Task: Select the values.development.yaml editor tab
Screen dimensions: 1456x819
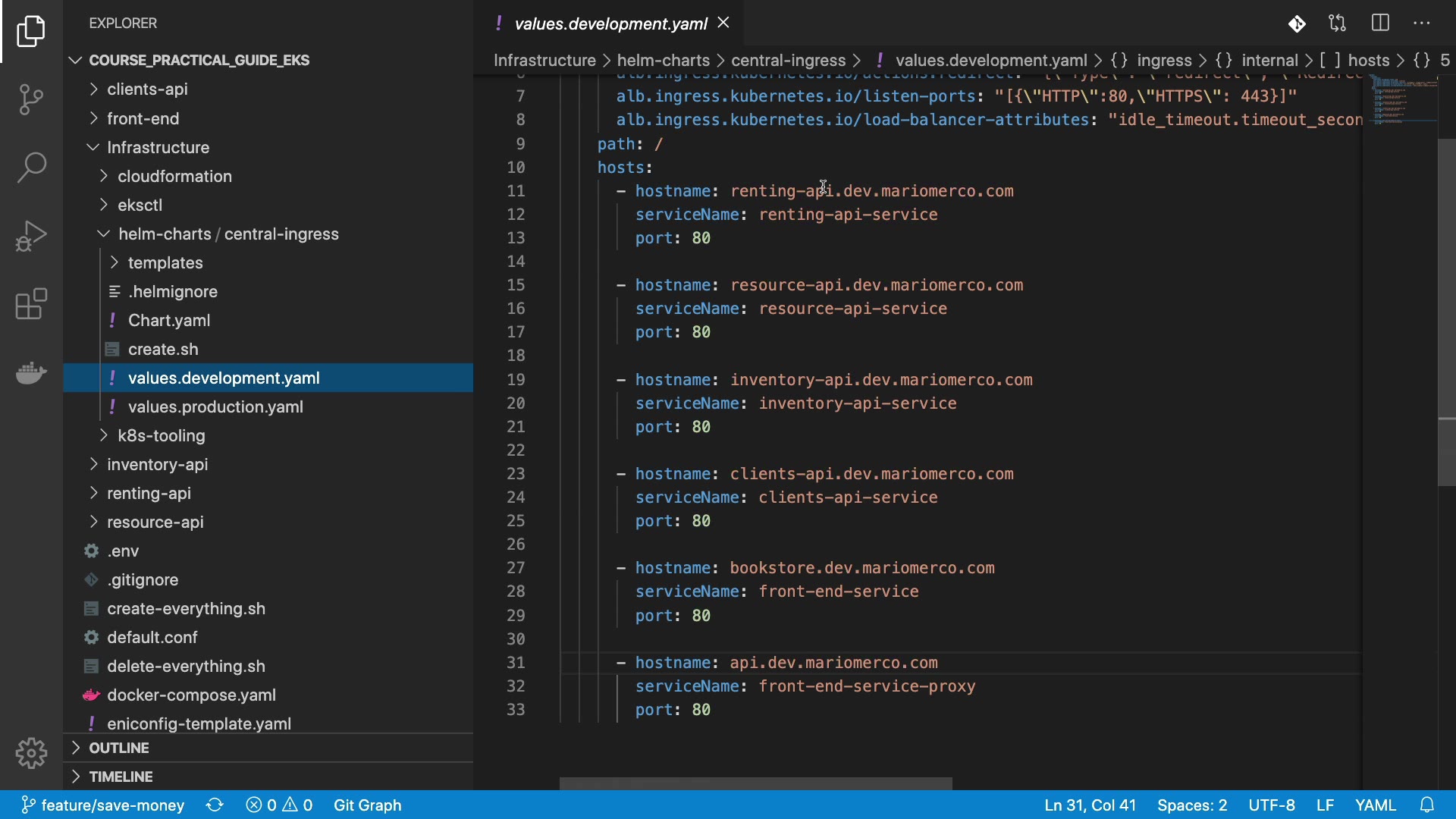Action: (610, 24)
